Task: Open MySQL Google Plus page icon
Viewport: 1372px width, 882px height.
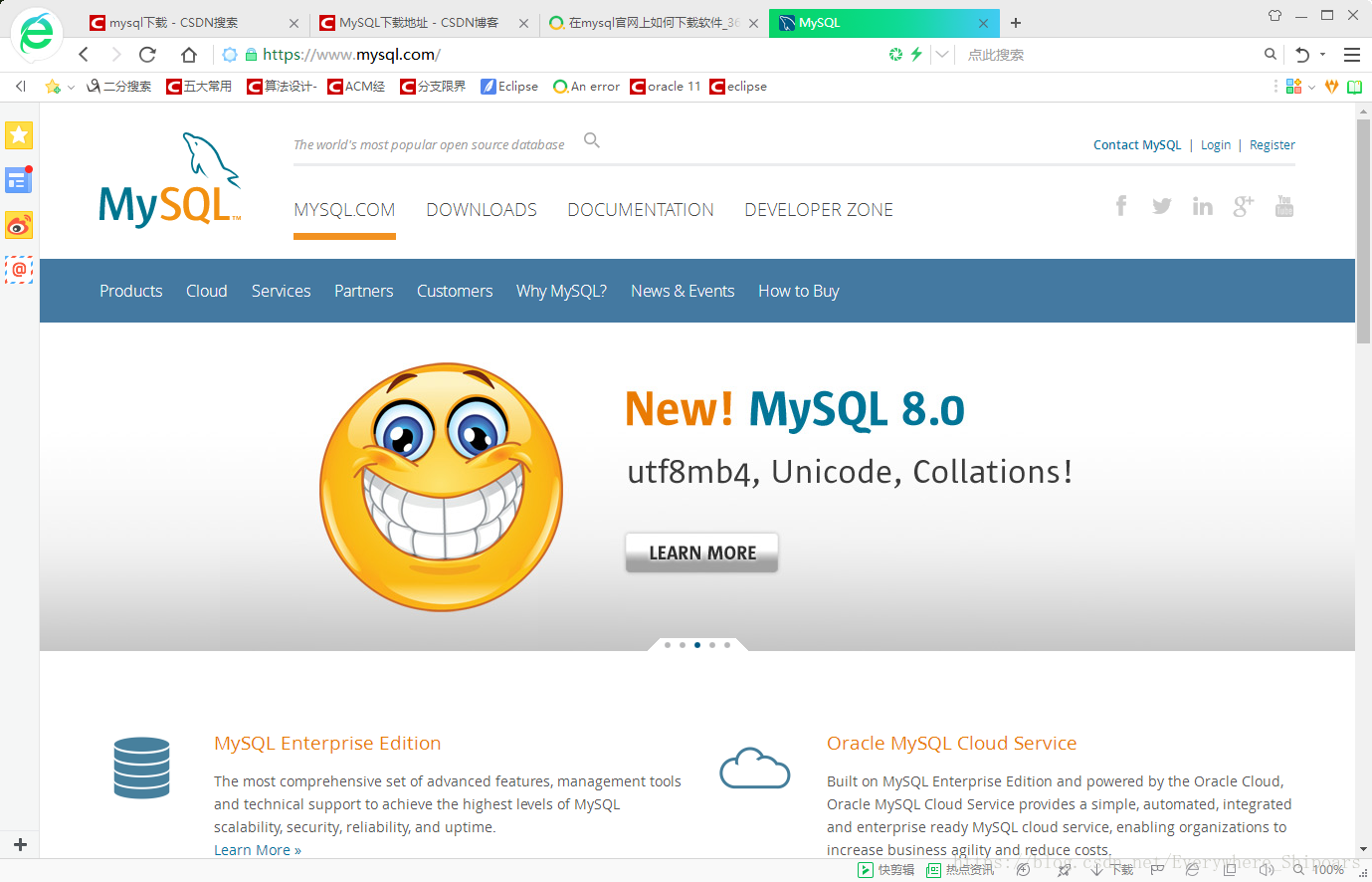Action: coord(1244,206)
